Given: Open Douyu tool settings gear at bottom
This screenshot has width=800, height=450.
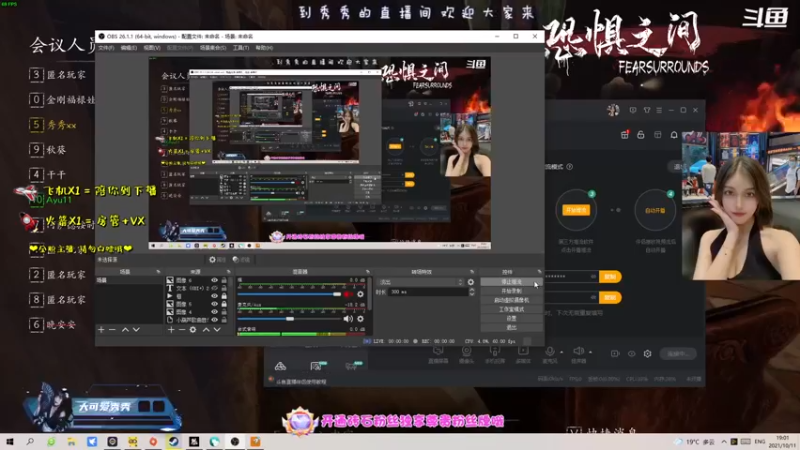Looking at the screenshot, I should point(647,354).
